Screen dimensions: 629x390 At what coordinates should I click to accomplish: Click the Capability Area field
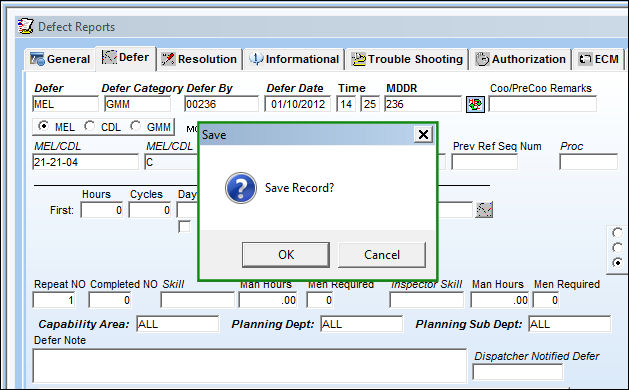(178, 324)
